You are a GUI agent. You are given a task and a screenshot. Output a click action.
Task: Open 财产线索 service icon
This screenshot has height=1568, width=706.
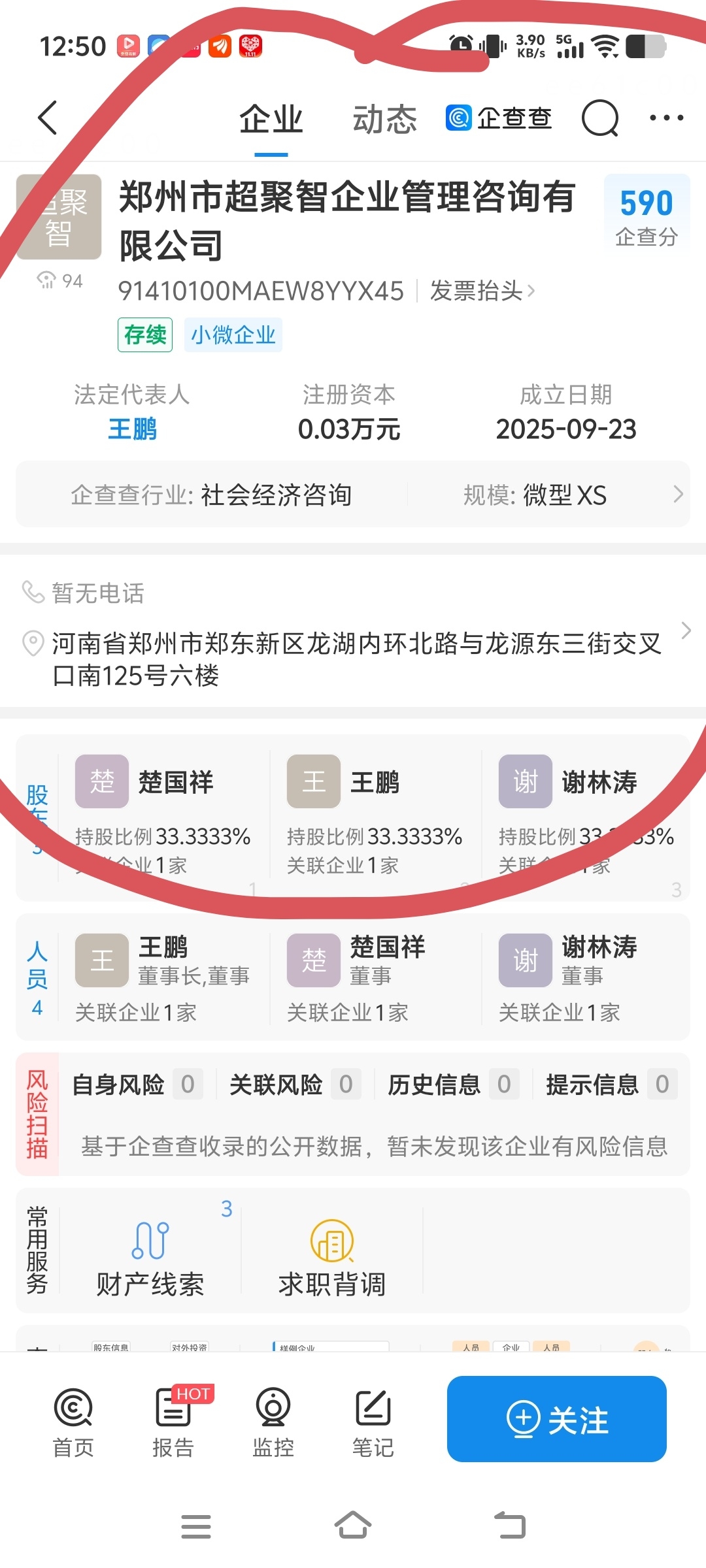click(150, 1258)
